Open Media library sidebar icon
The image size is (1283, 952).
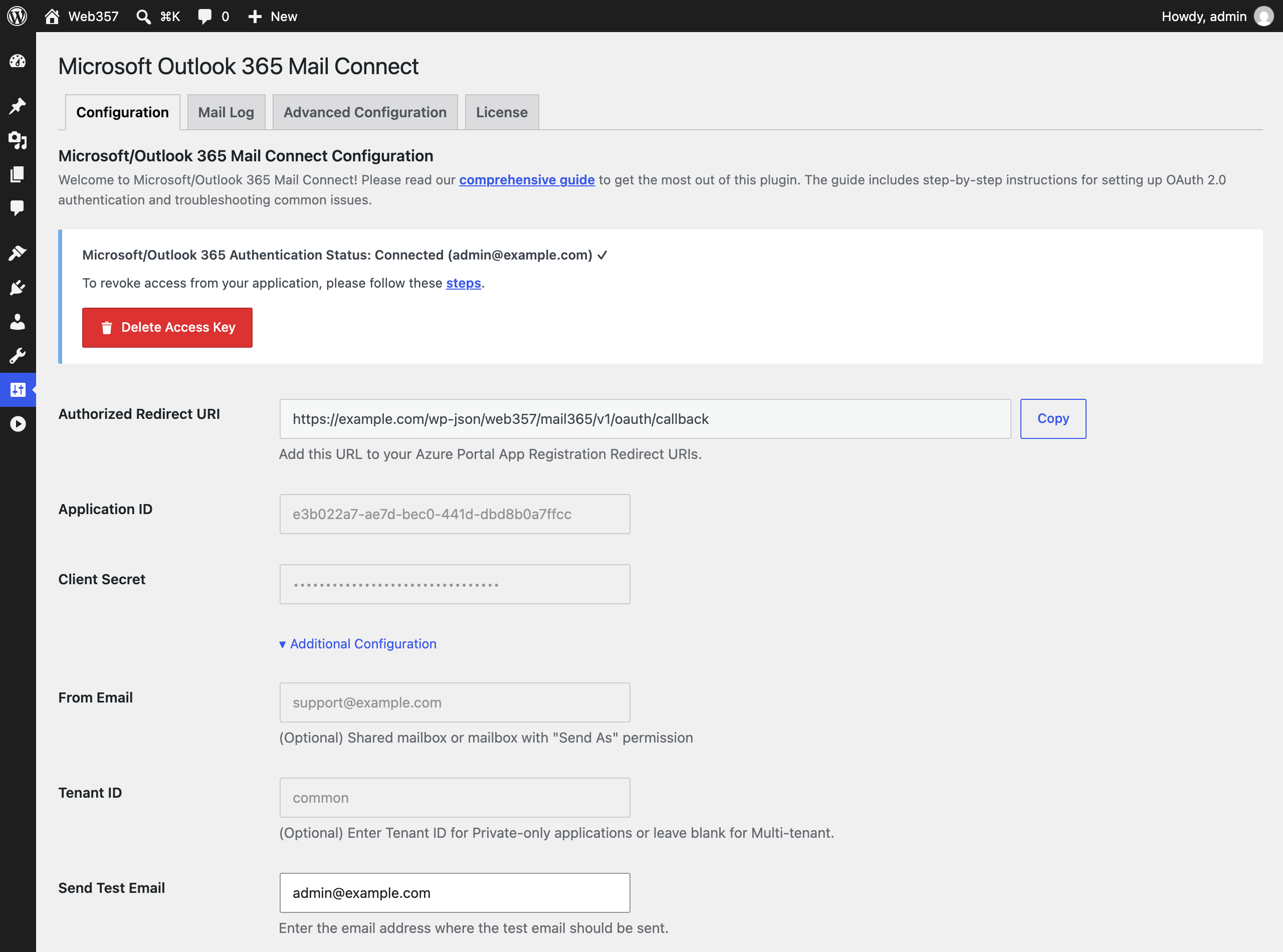tap(18, 140)
